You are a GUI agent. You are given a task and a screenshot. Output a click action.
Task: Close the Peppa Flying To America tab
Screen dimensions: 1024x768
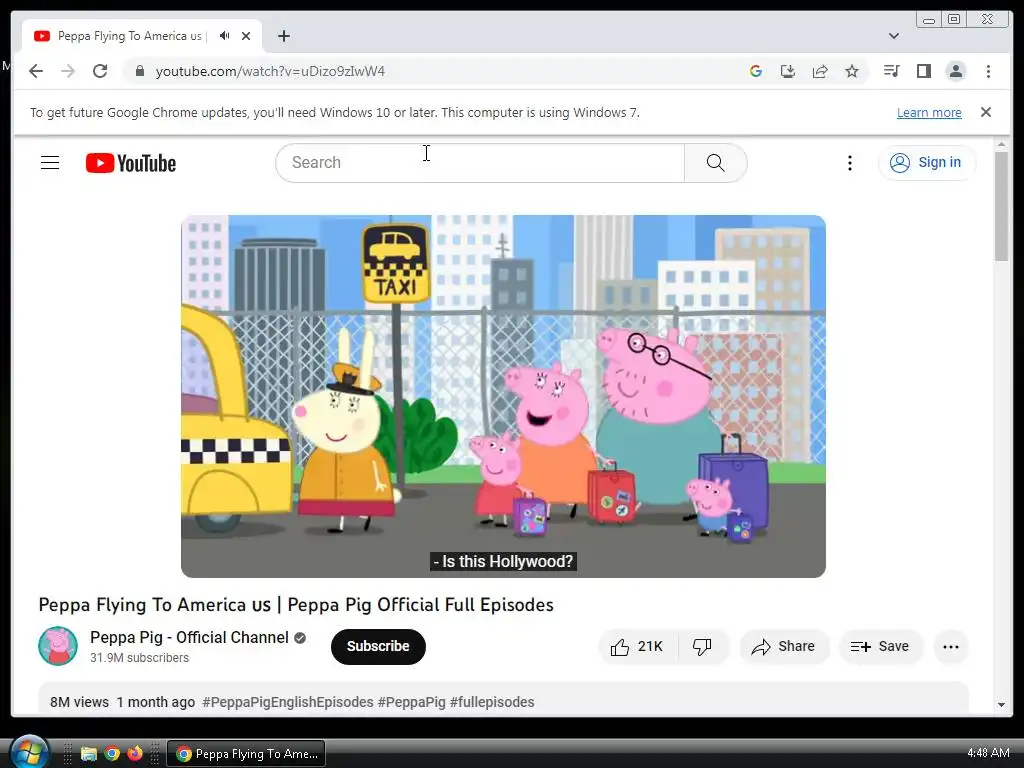point(246,36)
